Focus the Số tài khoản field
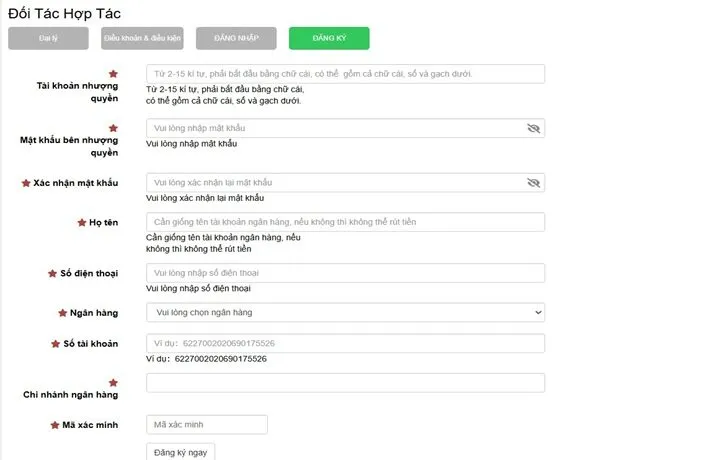This screenshot has height=460, width=720. (x=345, y=343)
